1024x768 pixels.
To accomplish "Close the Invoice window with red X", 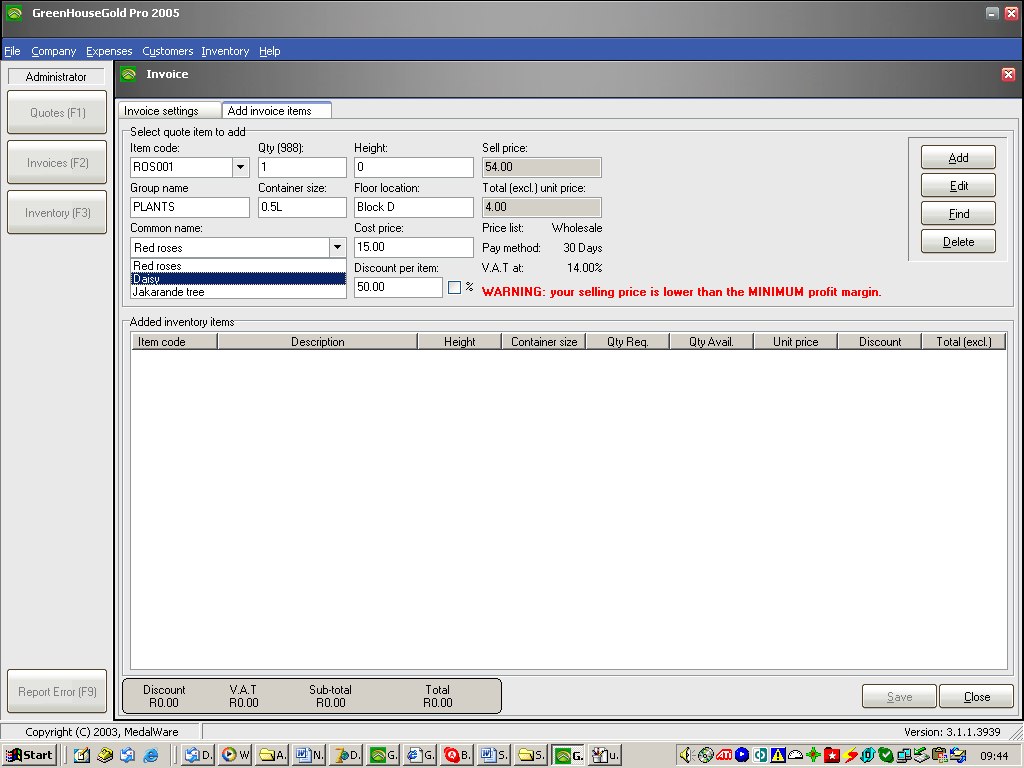I will pyautogui.click(x=1008, y=74).
